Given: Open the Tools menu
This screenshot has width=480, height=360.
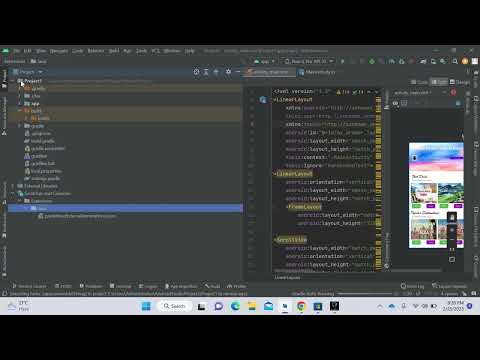Looking at the screenshot, I should tap(141, 51).
